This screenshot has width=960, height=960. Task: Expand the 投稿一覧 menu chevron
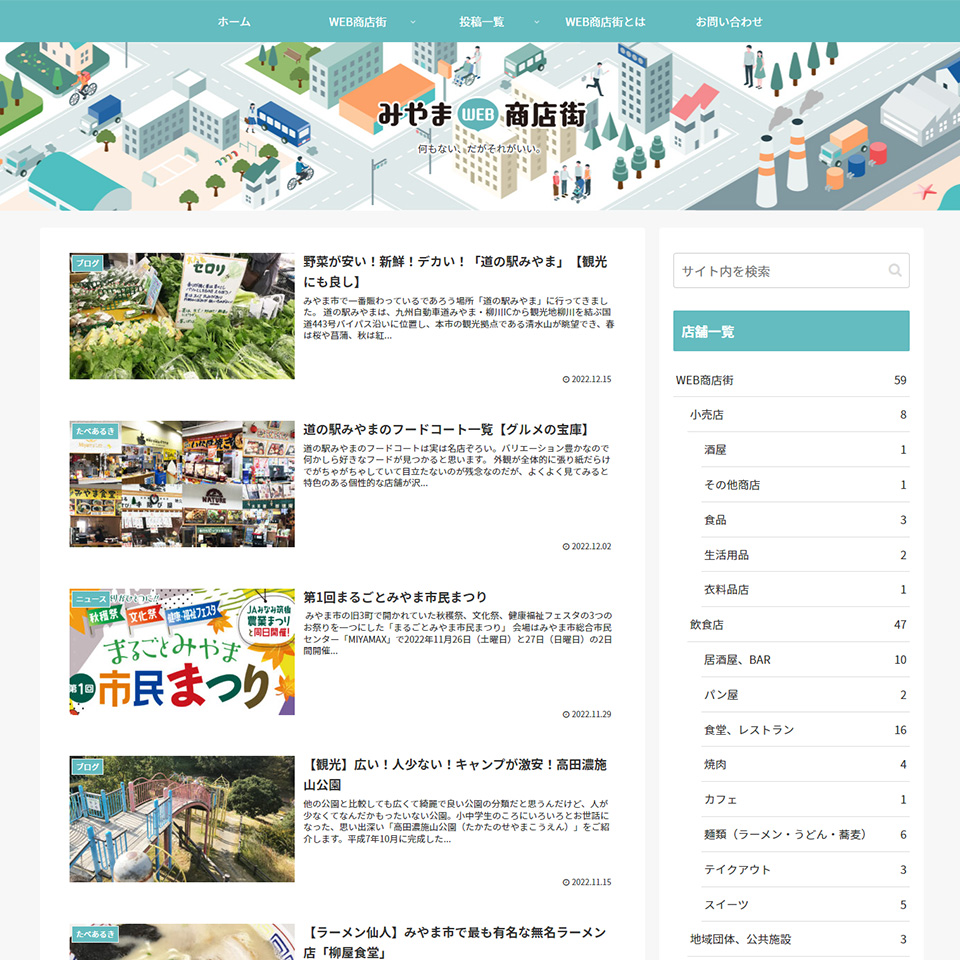click(536, 22)
